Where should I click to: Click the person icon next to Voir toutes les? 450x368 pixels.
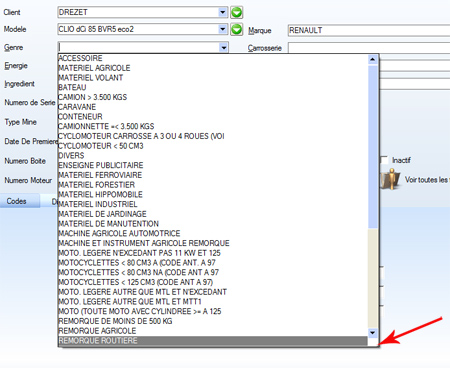pyautogui.click(x=391, y=179)
